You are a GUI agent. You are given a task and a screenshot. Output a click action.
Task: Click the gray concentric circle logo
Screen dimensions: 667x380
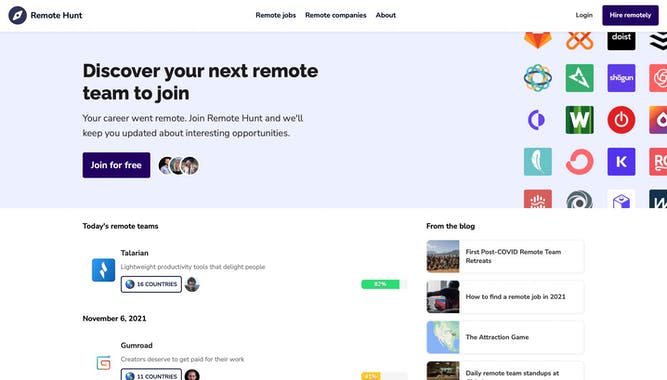579,199
